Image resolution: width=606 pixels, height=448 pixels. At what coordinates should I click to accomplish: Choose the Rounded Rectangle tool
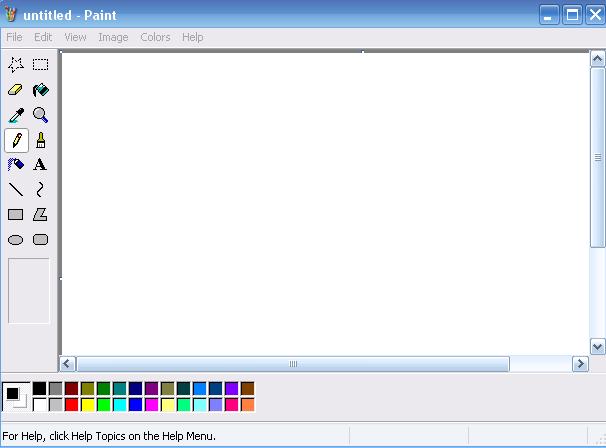(x=40, y=240)
